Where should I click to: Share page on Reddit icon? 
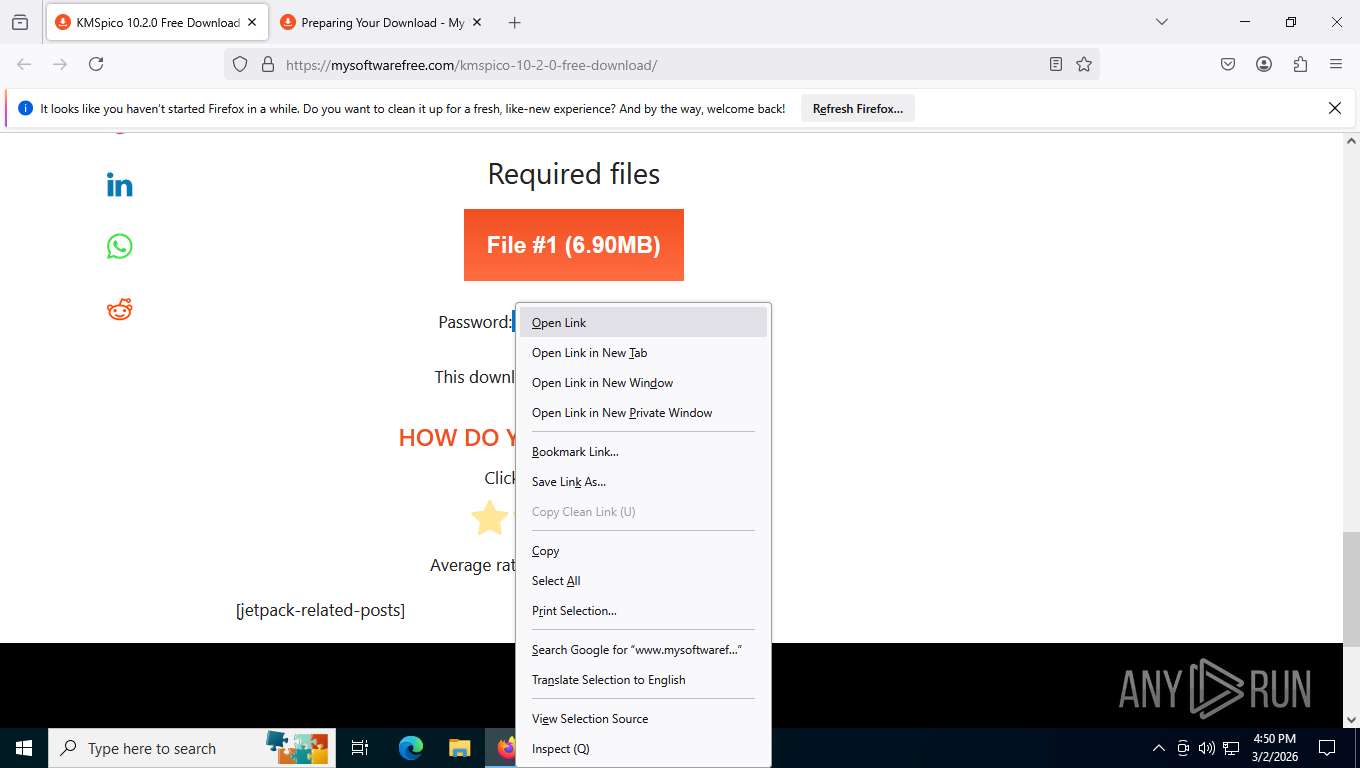point(119,309)
